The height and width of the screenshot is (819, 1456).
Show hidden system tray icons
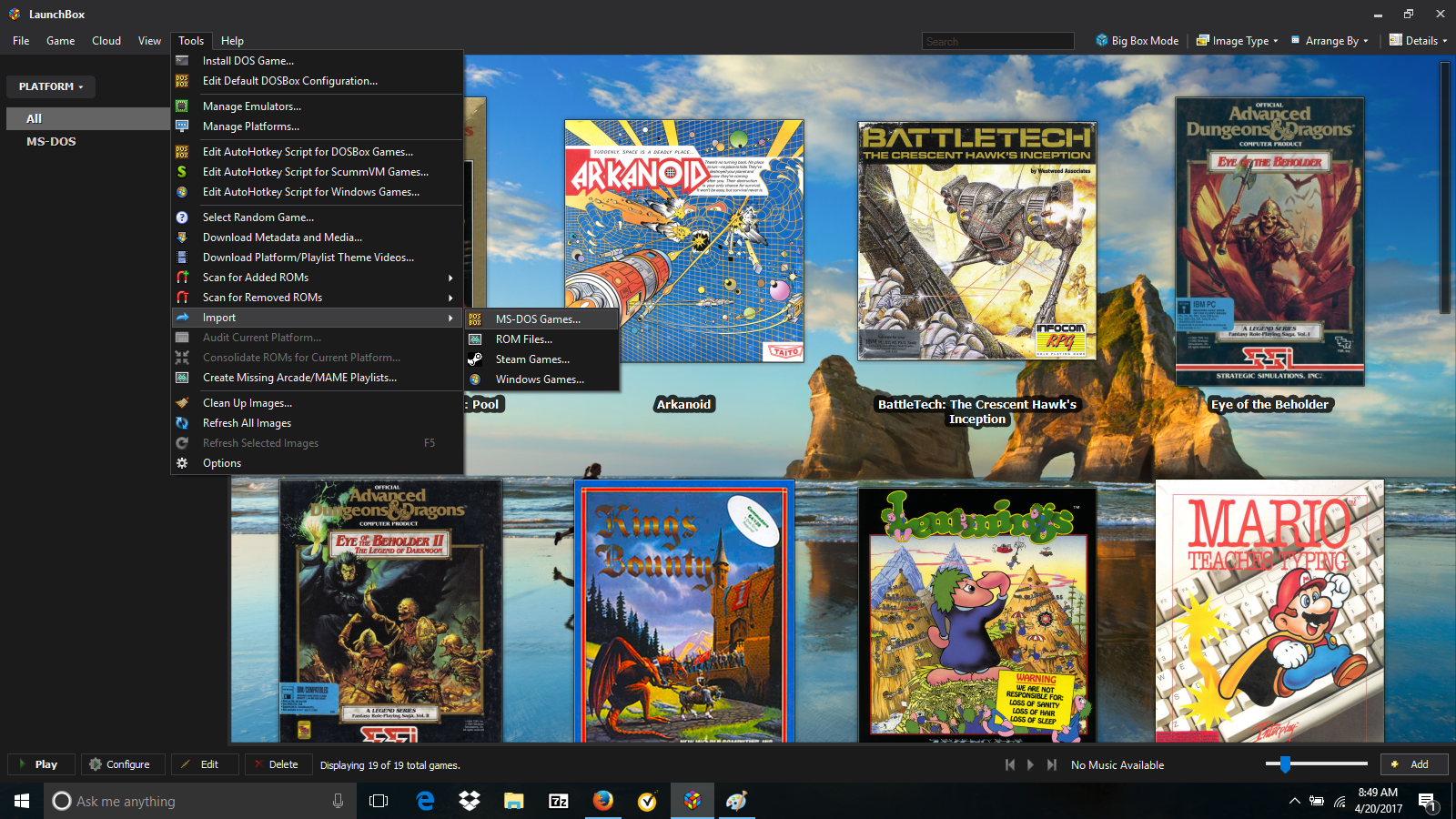[1294, 802]
